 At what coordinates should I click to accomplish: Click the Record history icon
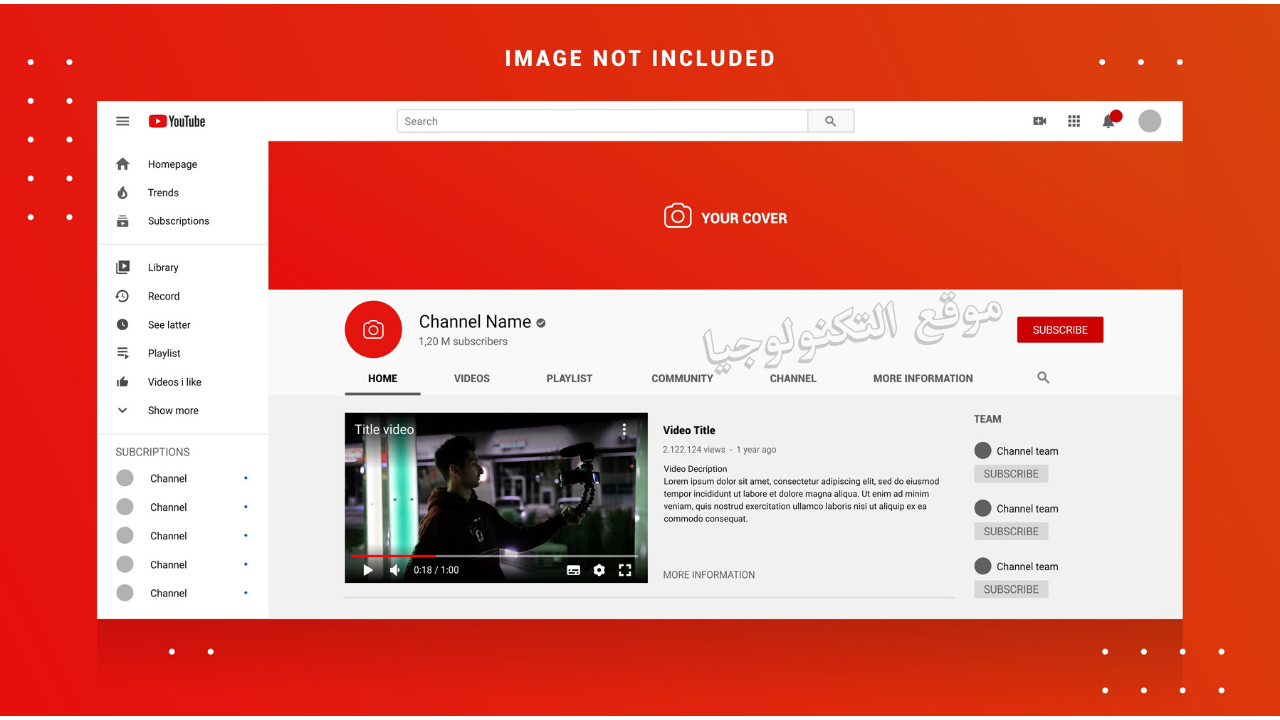tap(122, 296)
